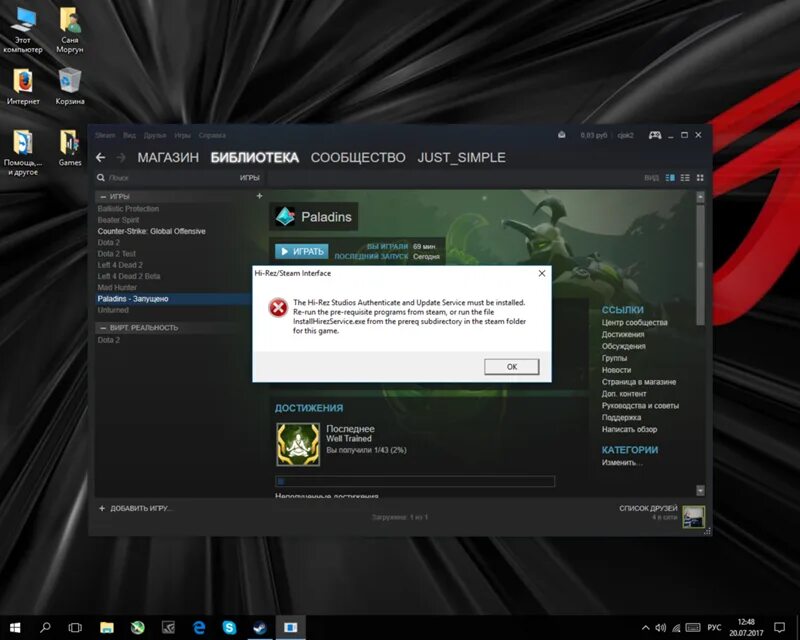Click the plus icon beside ИГРЫ category
The width and height of the screenshot is (800, 640).
pyautogui.click(x=259, y=196)
